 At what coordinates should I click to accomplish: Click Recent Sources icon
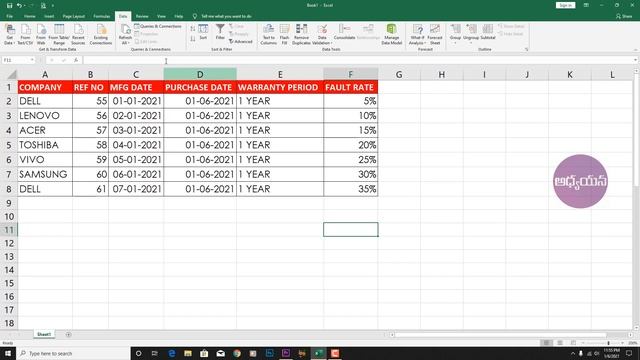point(78,35)
